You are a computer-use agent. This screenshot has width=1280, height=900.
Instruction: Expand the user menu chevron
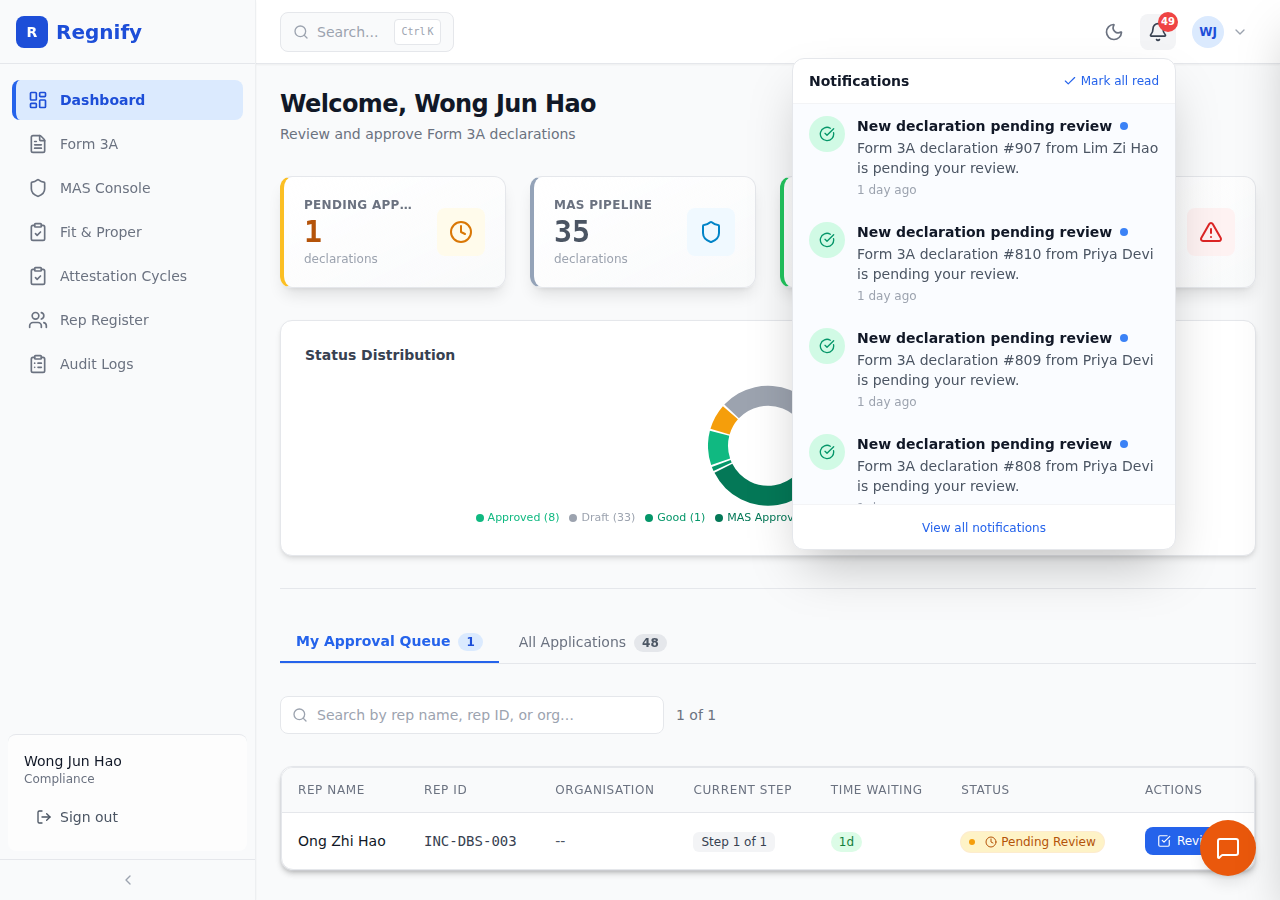click(1240, 32)
